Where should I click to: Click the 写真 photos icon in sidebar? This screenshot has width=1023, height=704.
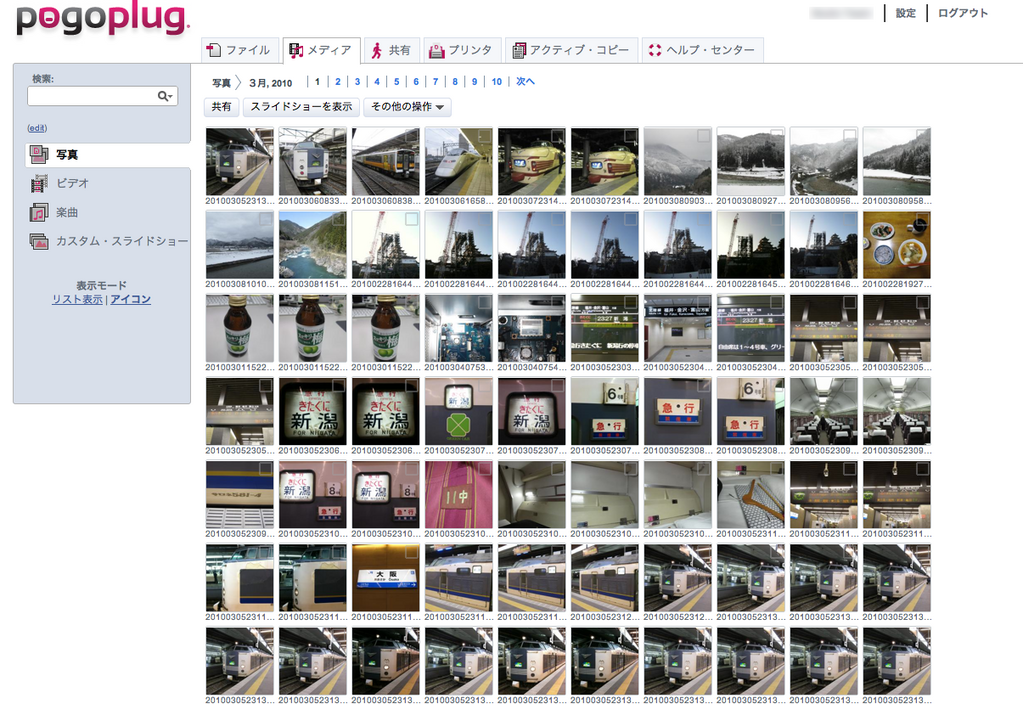click(39, 154)
